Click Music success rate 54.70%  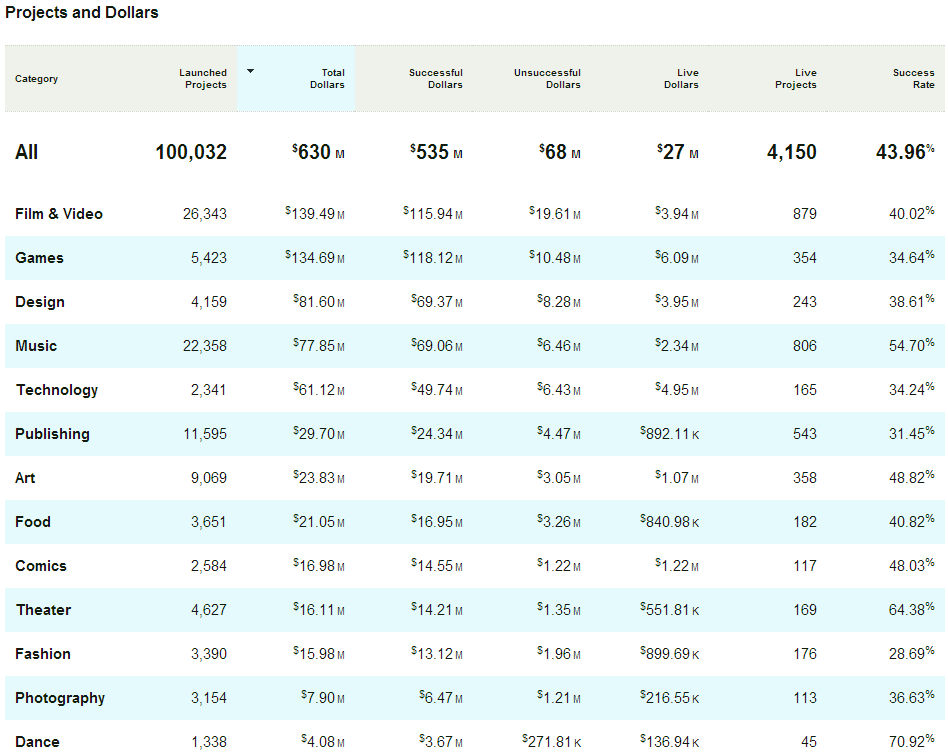(912, 346)
